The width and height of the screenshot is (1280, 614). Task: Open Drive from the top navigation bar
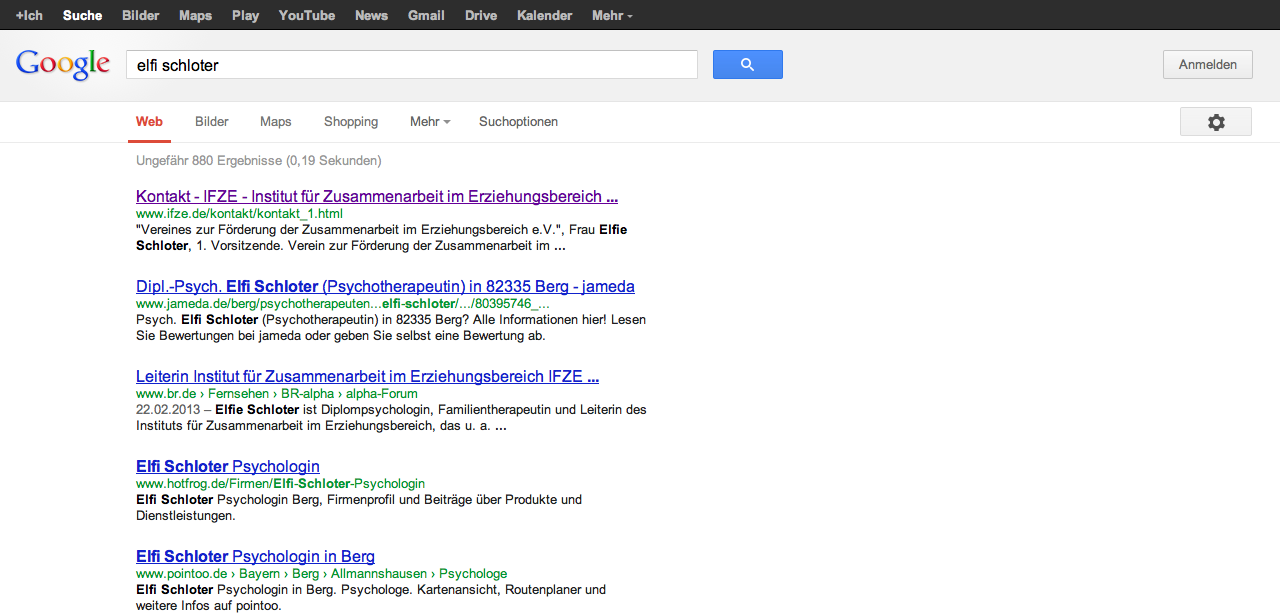click(481, 15)
